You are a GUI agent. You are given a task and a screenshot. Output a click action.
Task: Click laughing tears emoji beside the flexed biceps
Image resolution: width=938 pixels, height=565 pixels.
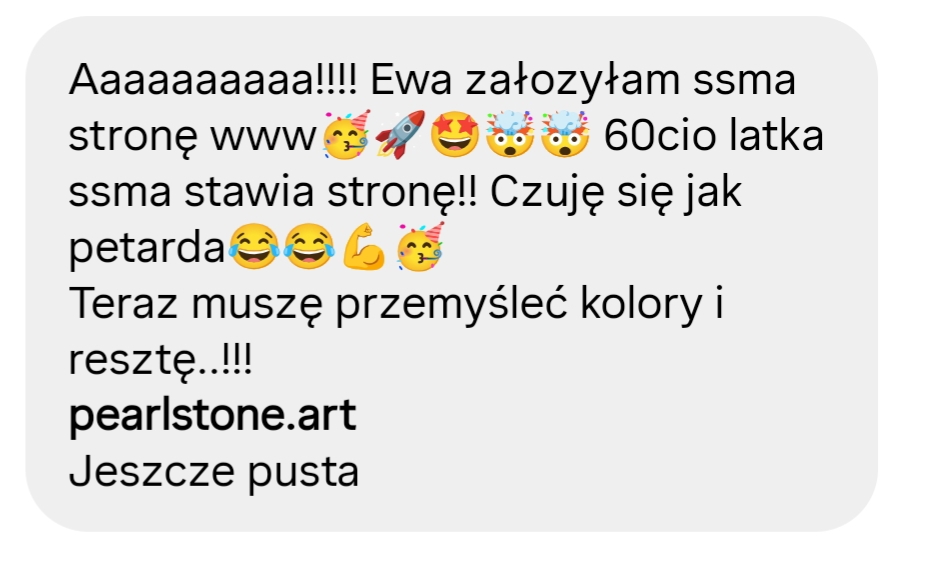tap(309, 246)
